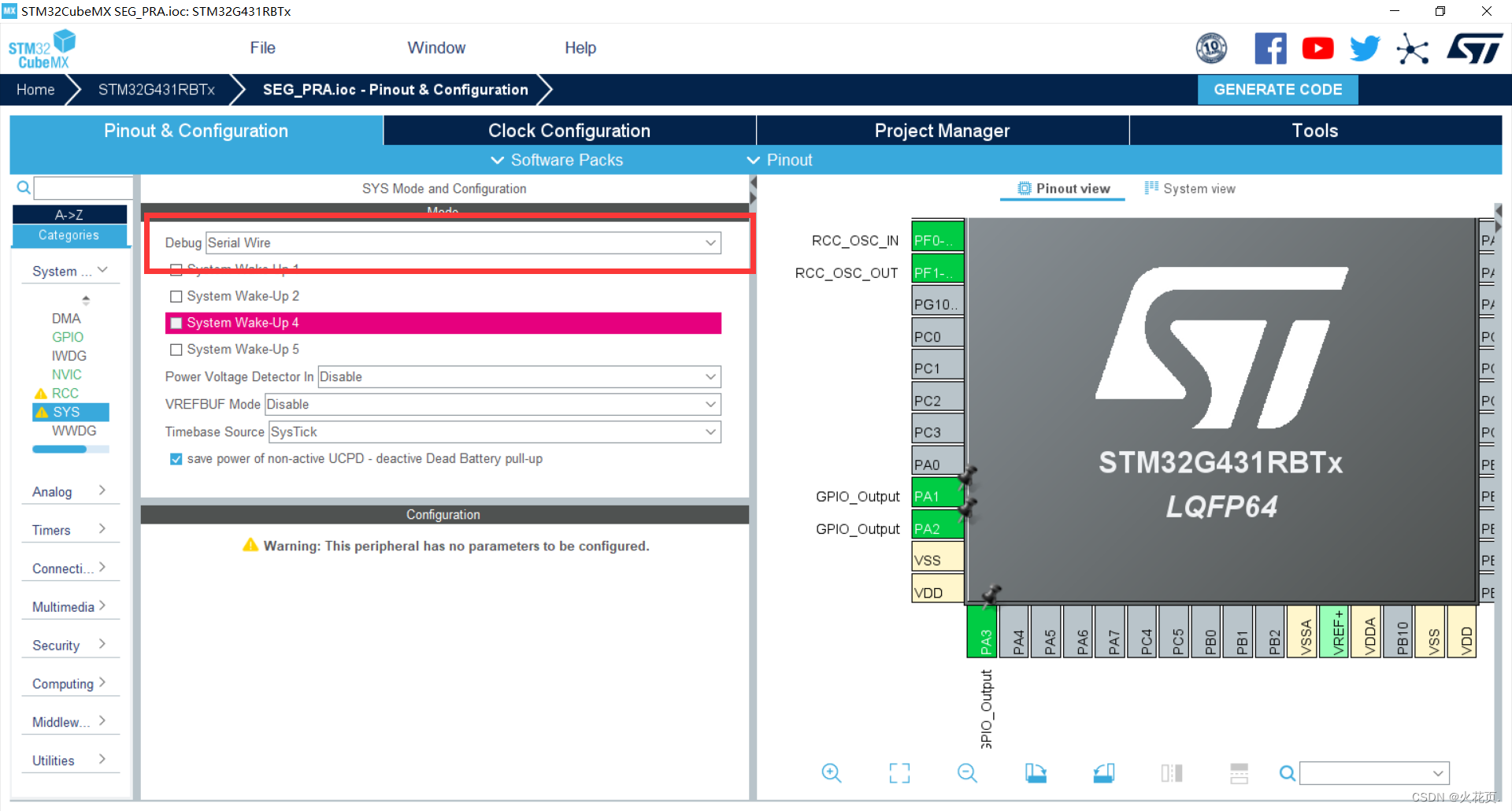This screenshot has height=811, width=1512.
Task: Open the VREFBUF Mode dropdown
Action: [493, 404]
